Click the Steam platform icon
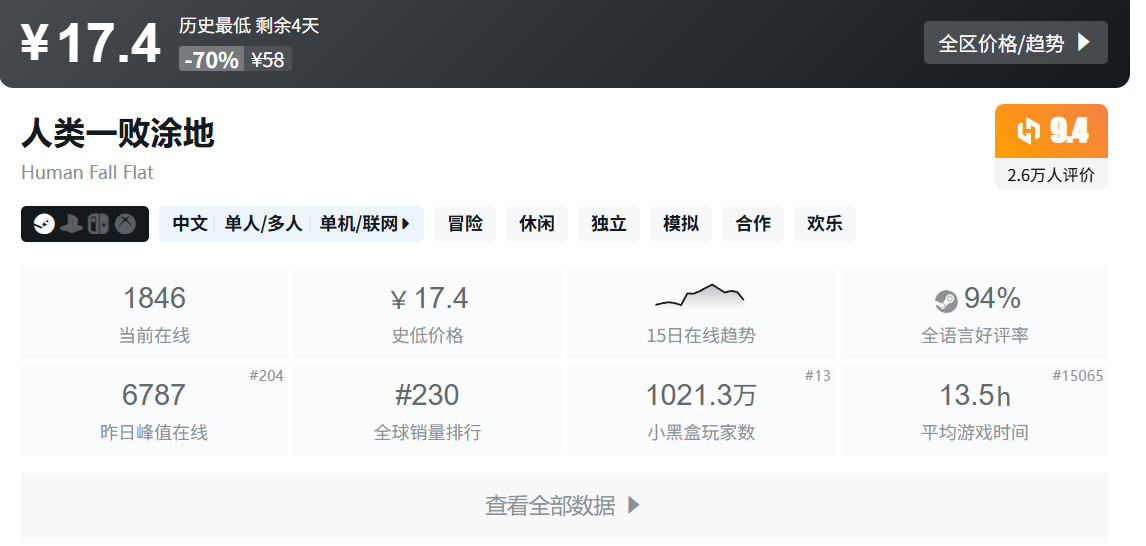The width and height of the screenshot is (1146, 546). (x=44, y=224)
